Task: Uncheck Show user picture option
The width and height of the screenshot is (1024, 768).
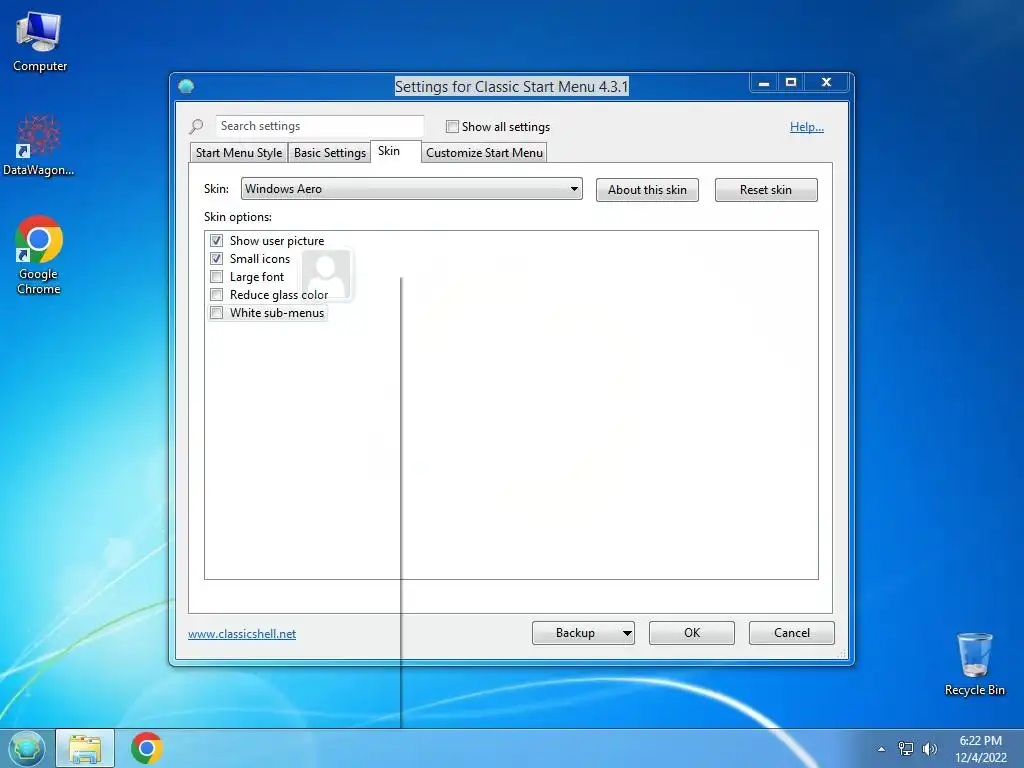Action: [217, 240]
